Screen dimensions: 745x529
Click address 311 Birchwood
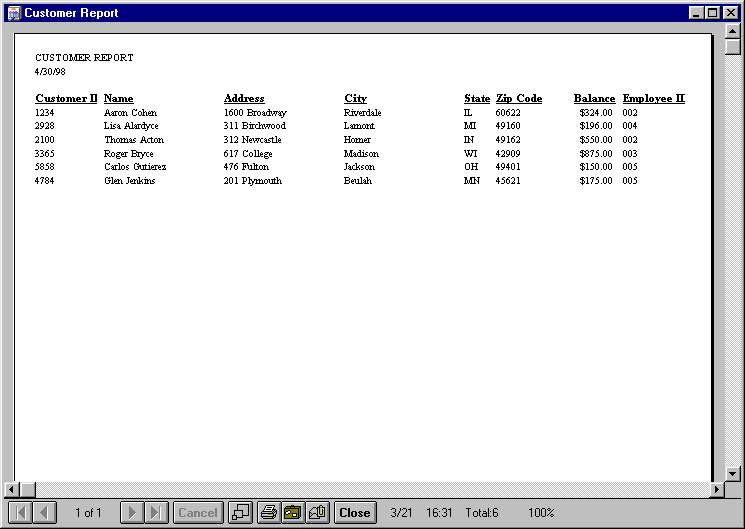point(255,126)
